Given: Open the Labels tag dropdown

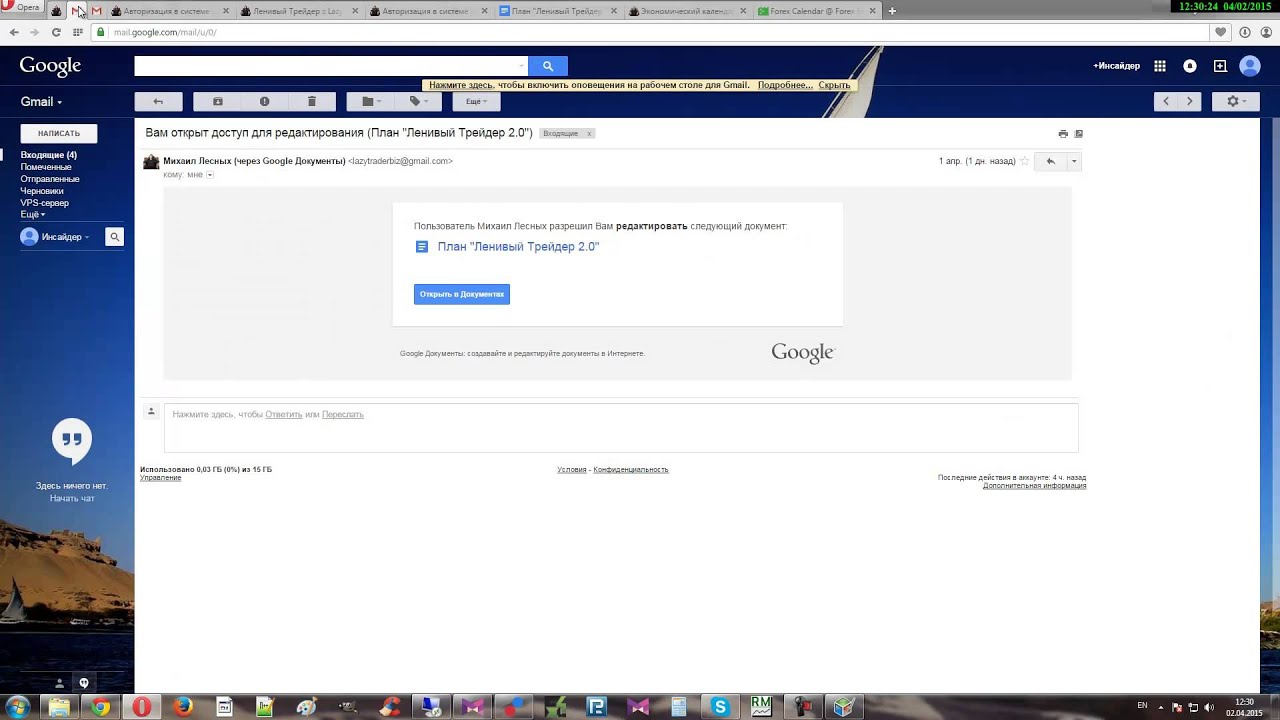Looking at the screenshot, I should (x=418, y=101).
